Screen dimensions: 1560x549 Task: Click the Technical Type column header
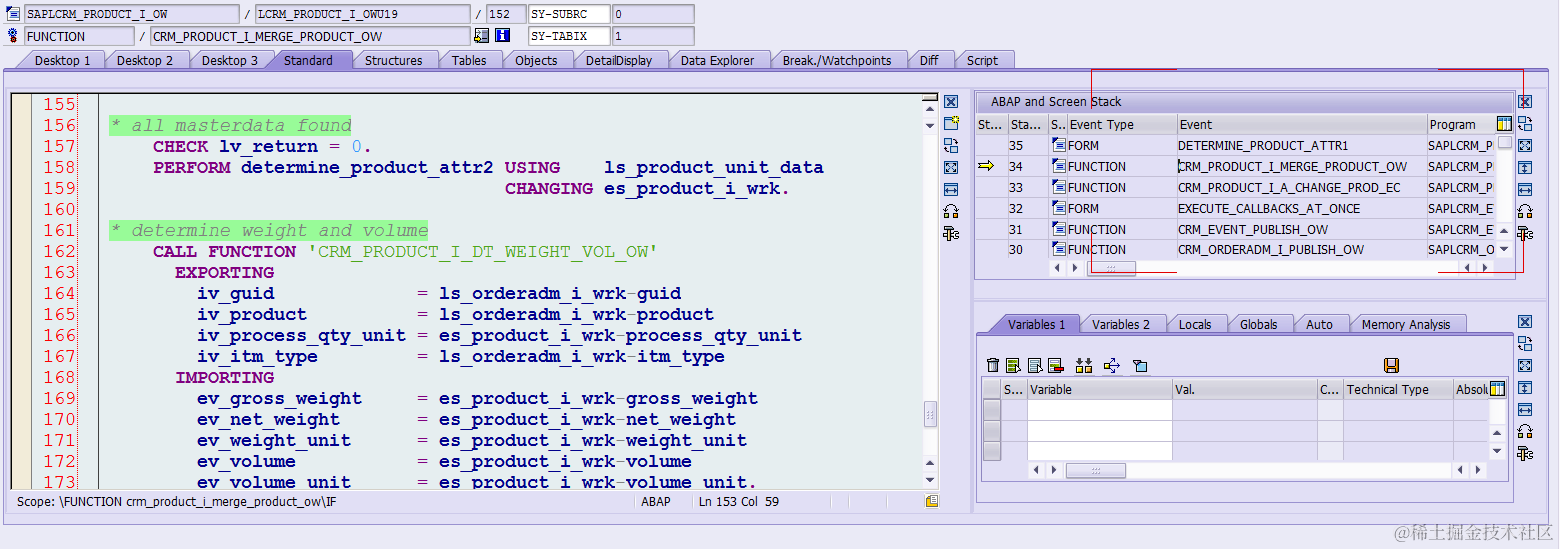[x=1397, y=389]
